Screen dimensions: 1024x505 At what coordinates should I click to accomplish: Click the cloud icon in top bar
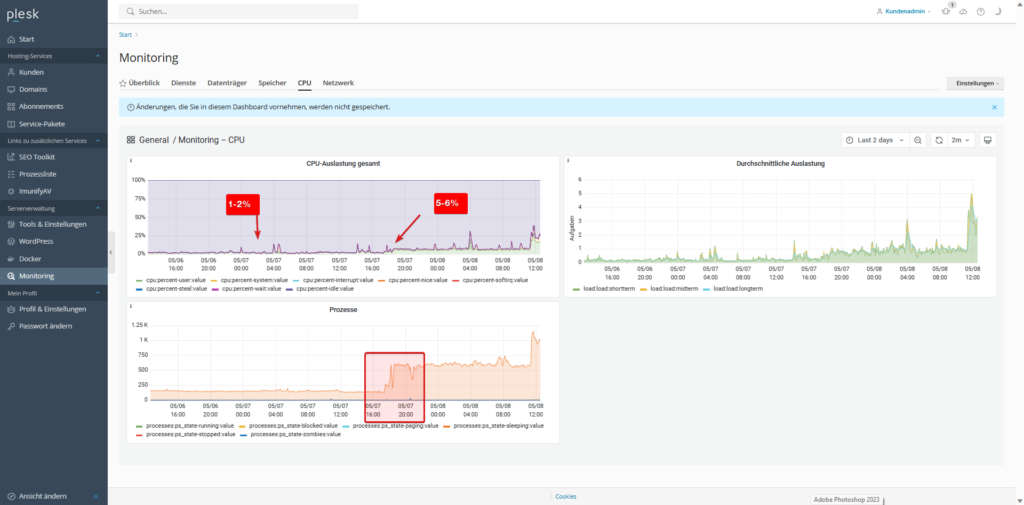(x=963, y=12)
